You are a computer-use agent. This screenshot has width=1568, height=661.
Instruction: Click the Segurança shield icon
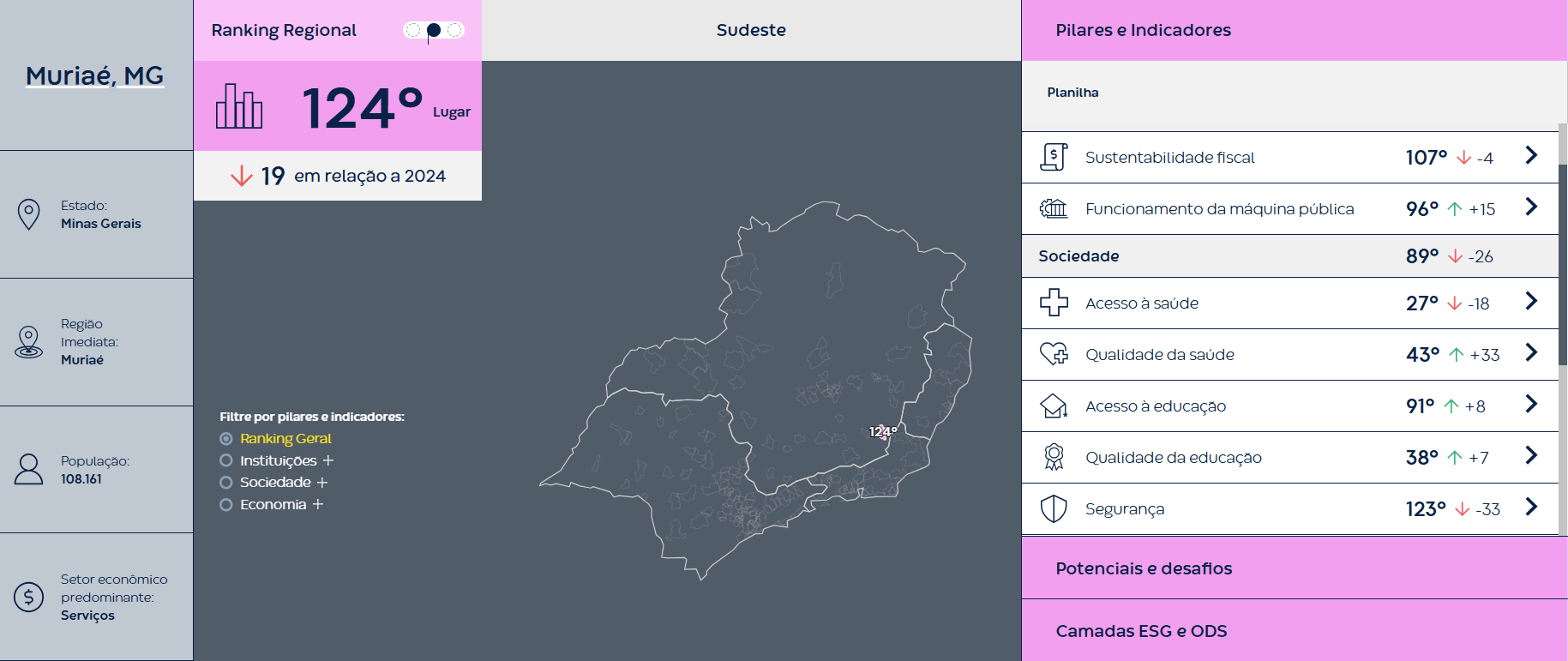[x=1054, y=508]
